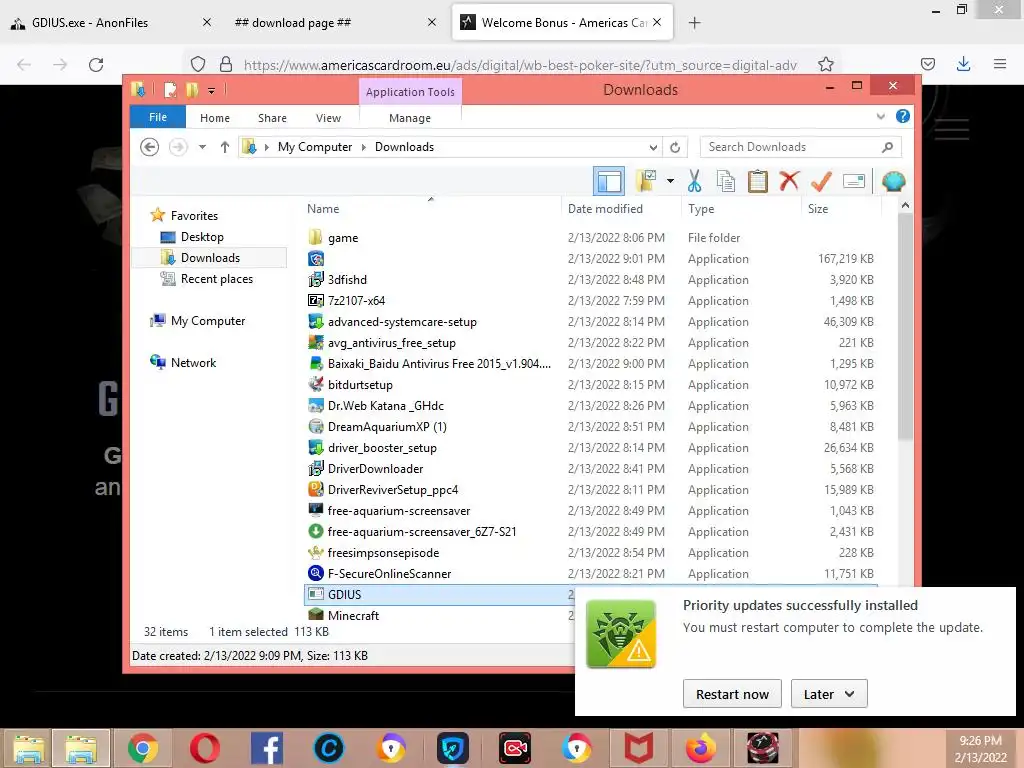Click the Rename icon in Explorer toolbar
Viewport: 1024px width, 768px height.
pyautogui.click(x=854, y=181)
